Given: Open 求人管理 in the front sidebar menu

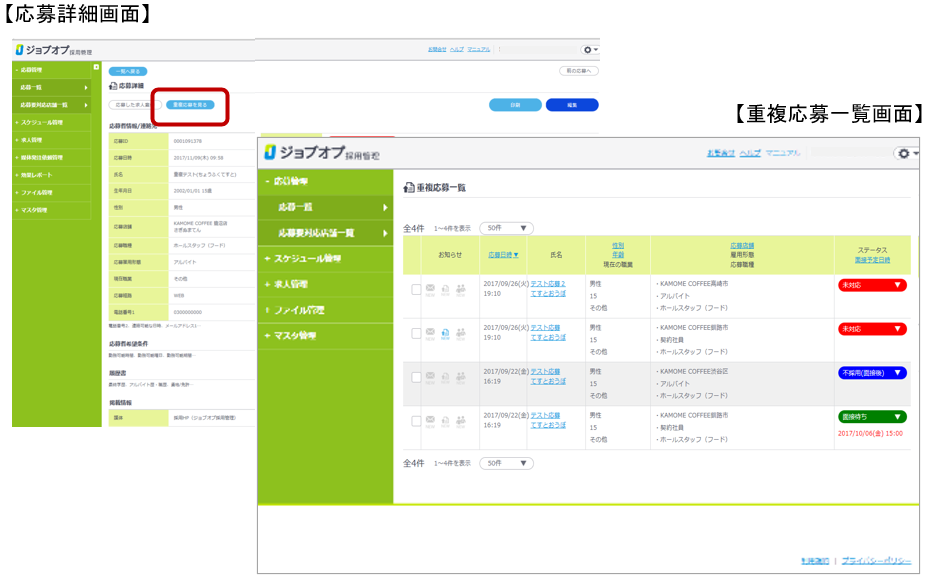Looking at the screenshot, I should pos(297,284).
